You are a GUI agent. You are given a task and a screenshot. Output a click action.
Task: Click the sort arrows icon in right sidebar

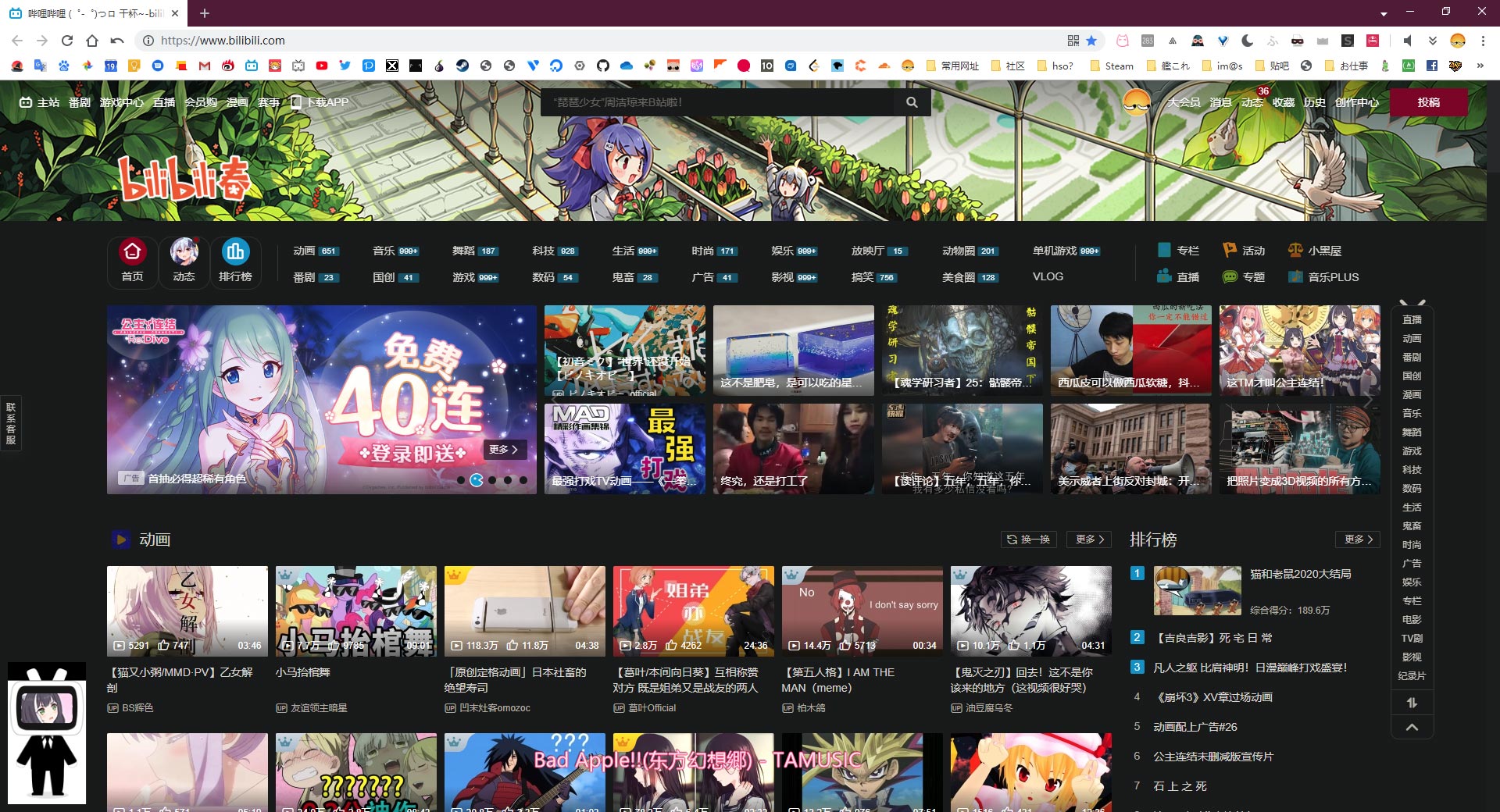[1412, 703]
